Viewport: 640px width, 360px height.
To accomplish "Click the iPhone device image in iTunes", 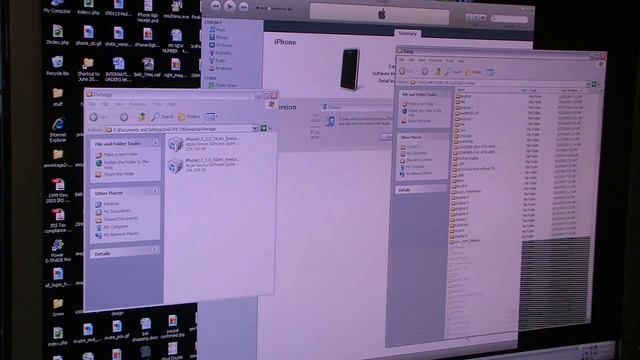I will (350, 69).
